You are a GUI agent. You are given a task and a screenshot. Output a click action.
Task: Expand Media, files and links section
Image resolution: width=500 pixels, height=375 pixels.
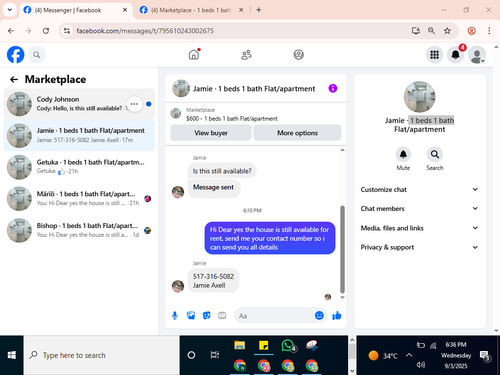[419, 228]
